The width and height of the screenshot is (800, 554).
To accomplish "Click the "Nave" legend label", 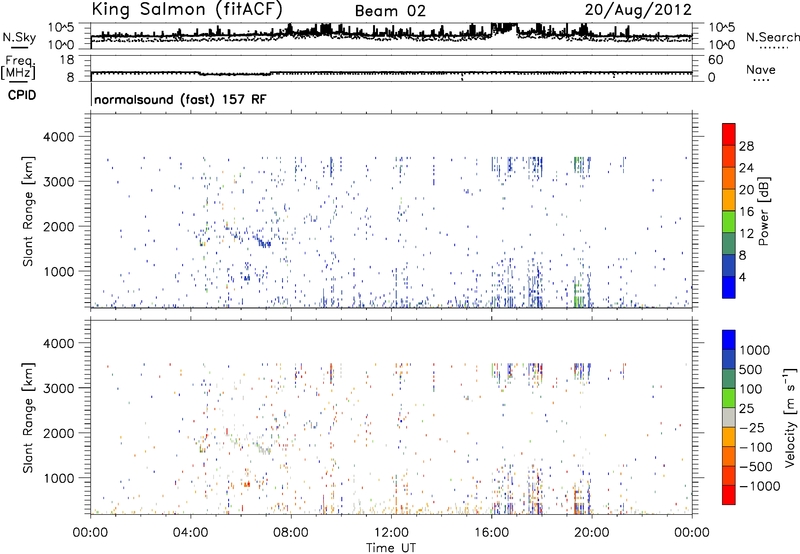I will (761, 69).
